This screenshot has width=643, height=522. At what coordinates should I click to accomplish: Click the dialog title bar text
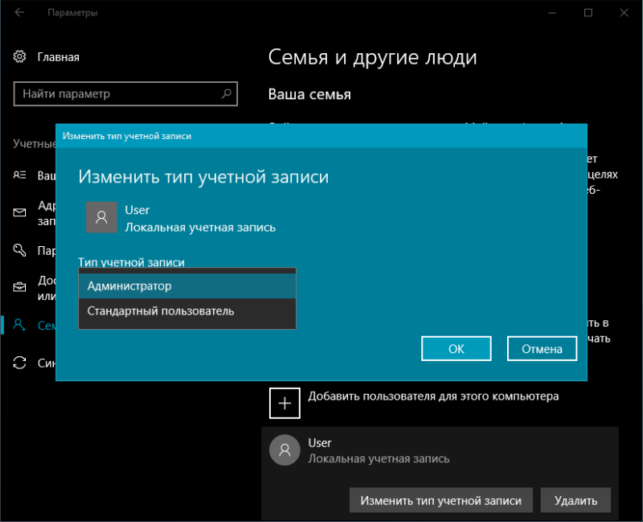point(127,136)
